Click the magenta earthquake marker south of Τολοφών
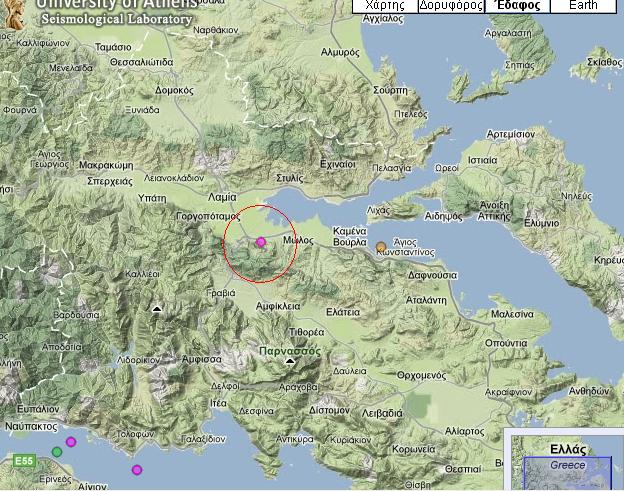This screenshot has width=624, height=491. pyautogui.click(x=137, y=470)
